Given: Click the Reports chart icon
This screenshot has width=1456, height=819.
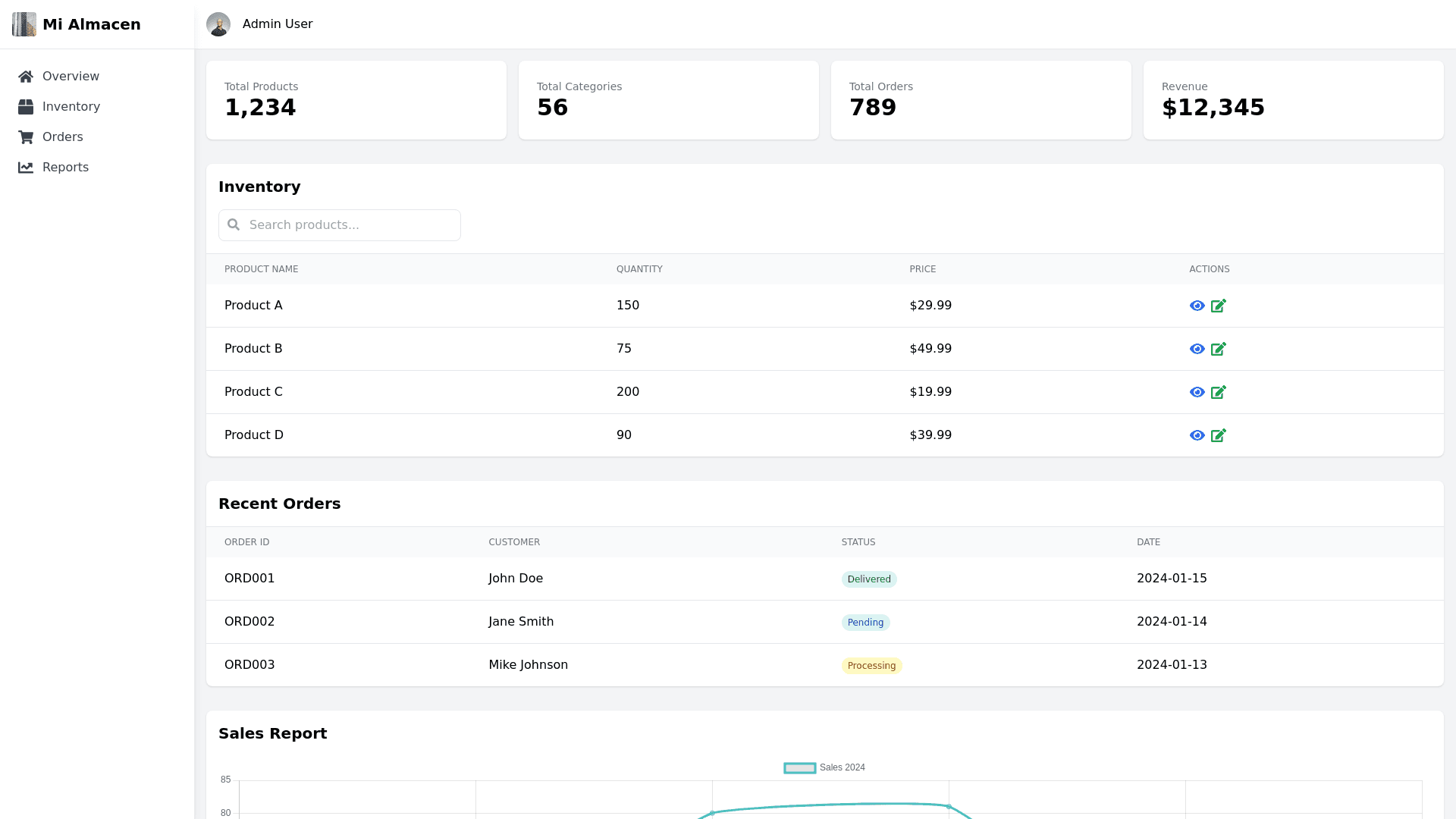Looking at the screenshot, I should click(x=26, y=168).
